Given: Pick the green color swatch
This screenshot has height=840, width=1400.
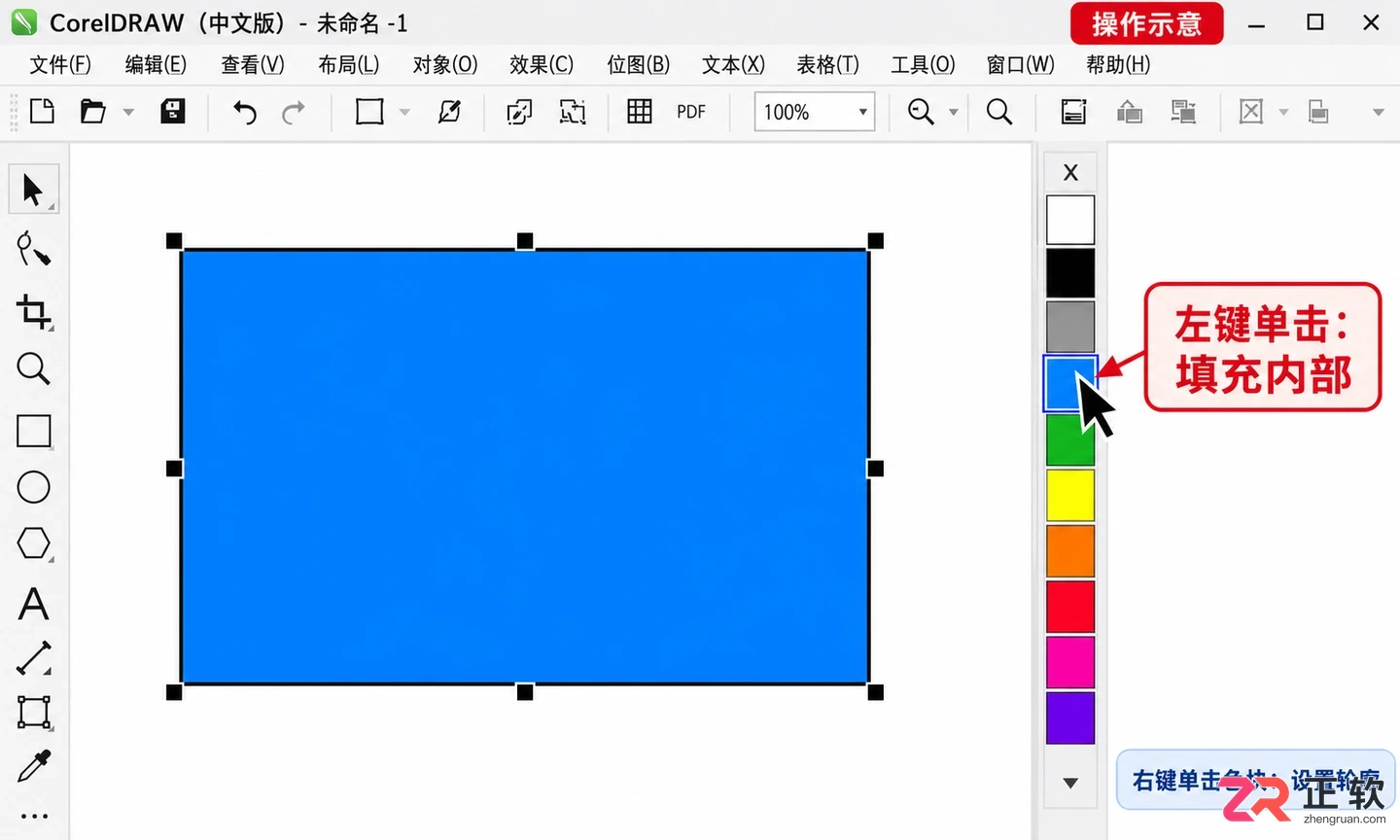Looking at the screenshot, I should tap(1070, 439).
